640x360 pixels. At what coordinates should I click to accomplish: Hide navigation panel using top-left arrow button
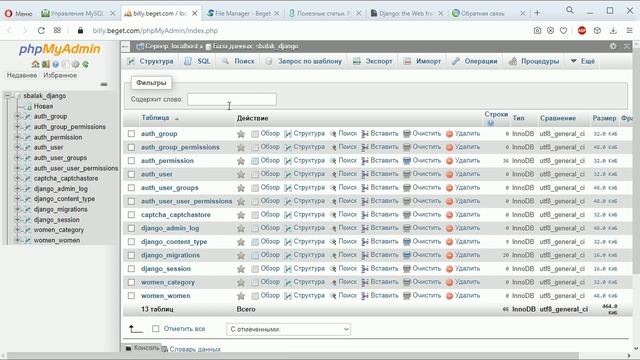point(125,47)
